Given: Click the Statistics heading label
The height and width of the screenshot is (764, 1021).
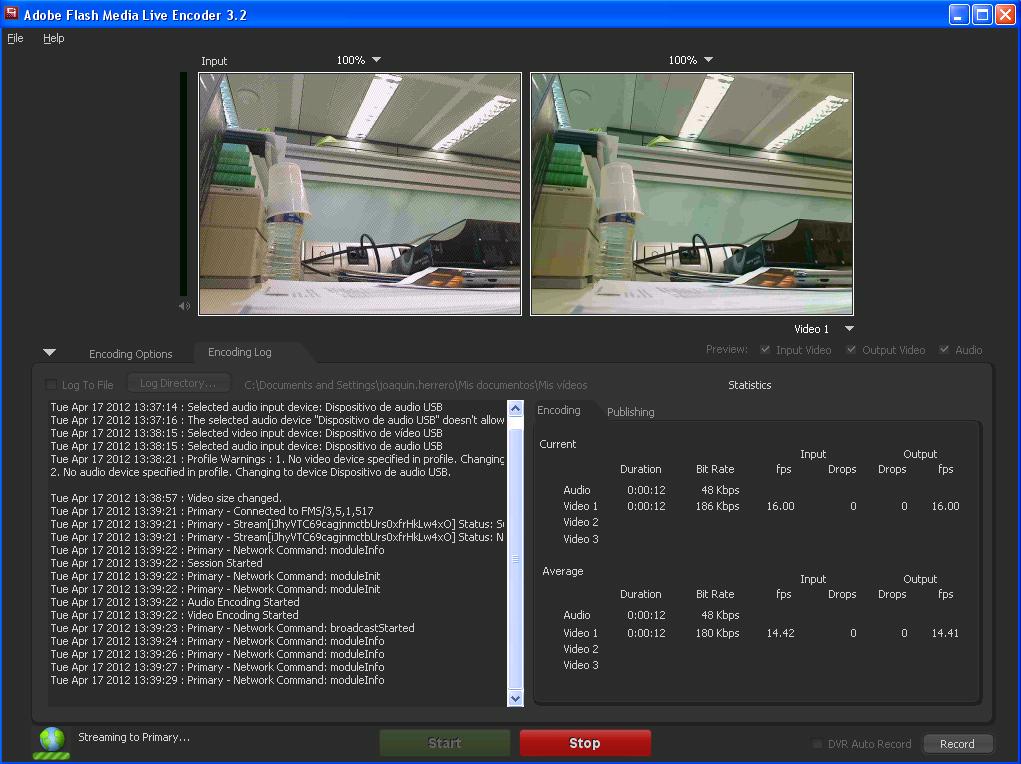Looking at the screenshot, I should pos(749,385).
